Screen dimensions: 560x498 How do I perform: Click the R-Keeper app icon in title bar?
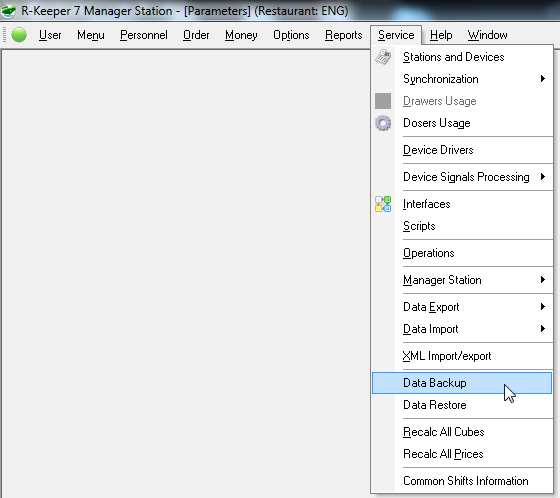[8, 11]
